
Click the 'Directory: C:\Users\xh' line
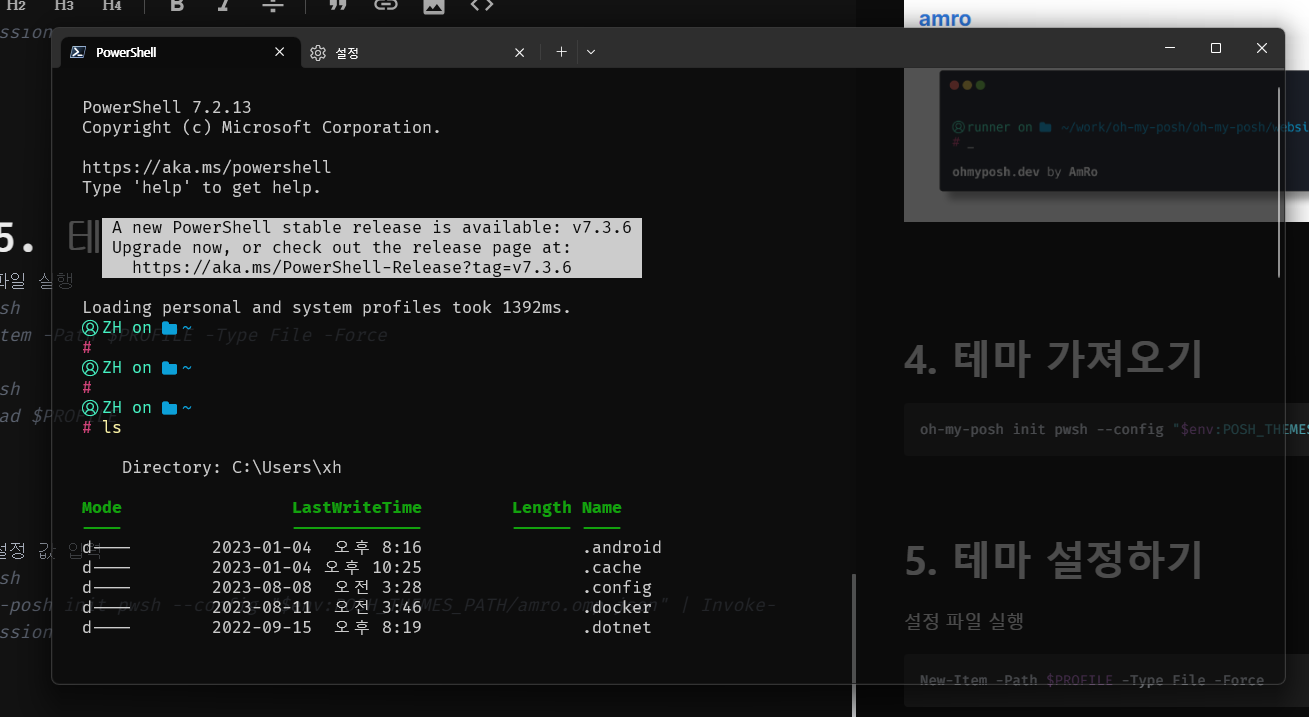(x=232, y=468)
